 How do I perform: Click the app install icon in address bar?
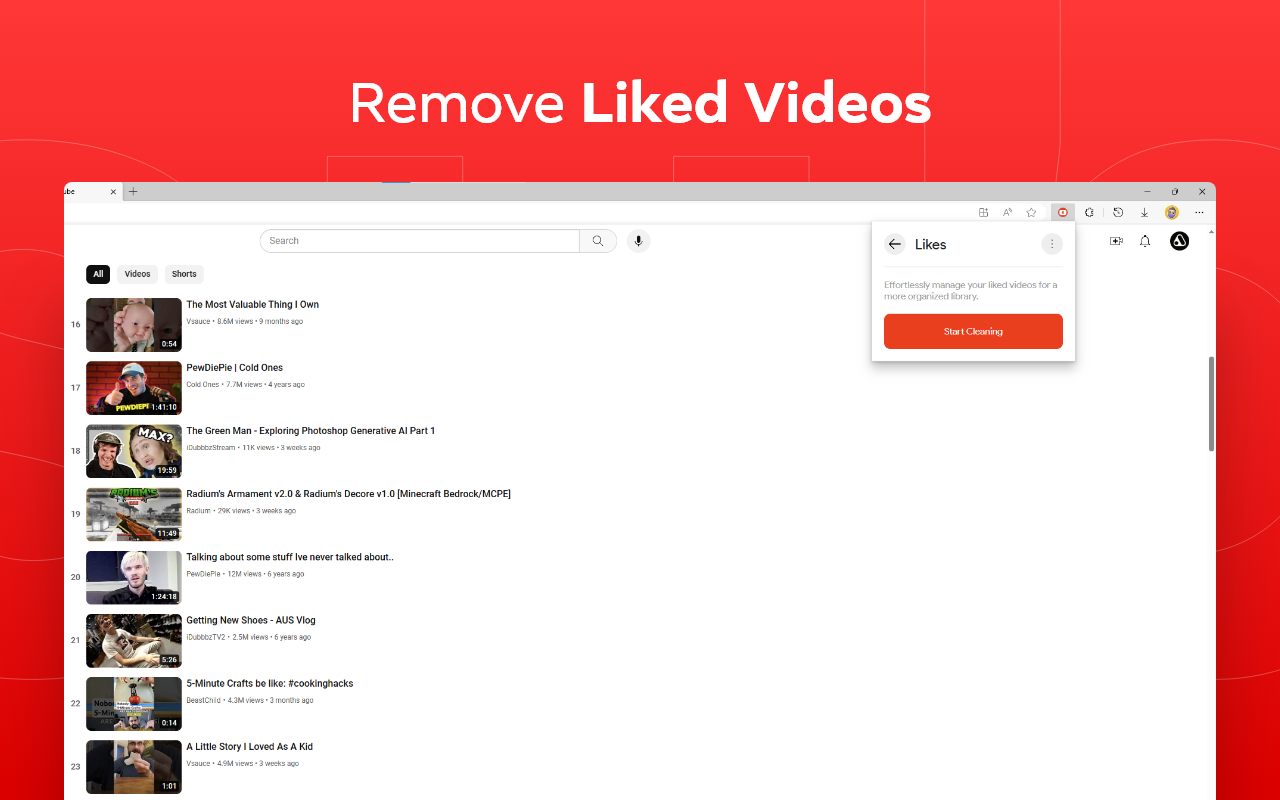pos(984,212)
